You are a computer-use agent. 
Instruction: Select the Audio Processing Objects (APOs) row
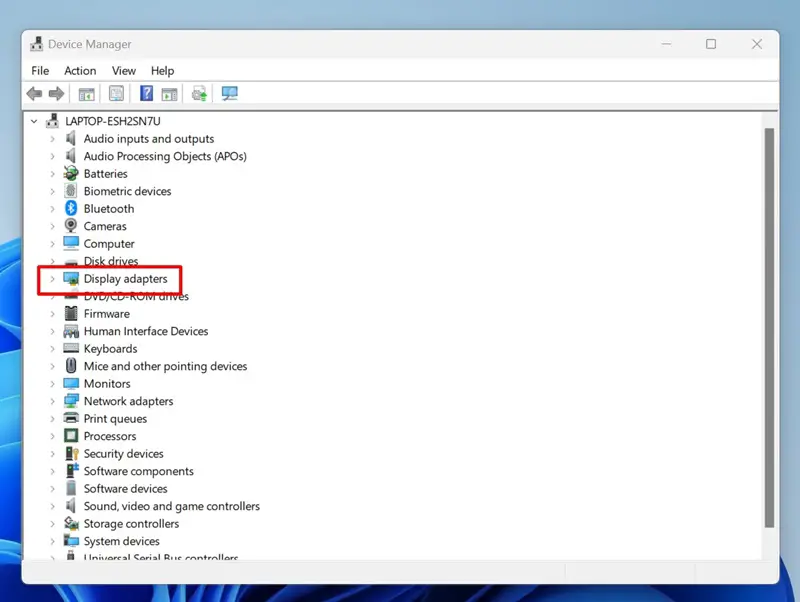165,156
